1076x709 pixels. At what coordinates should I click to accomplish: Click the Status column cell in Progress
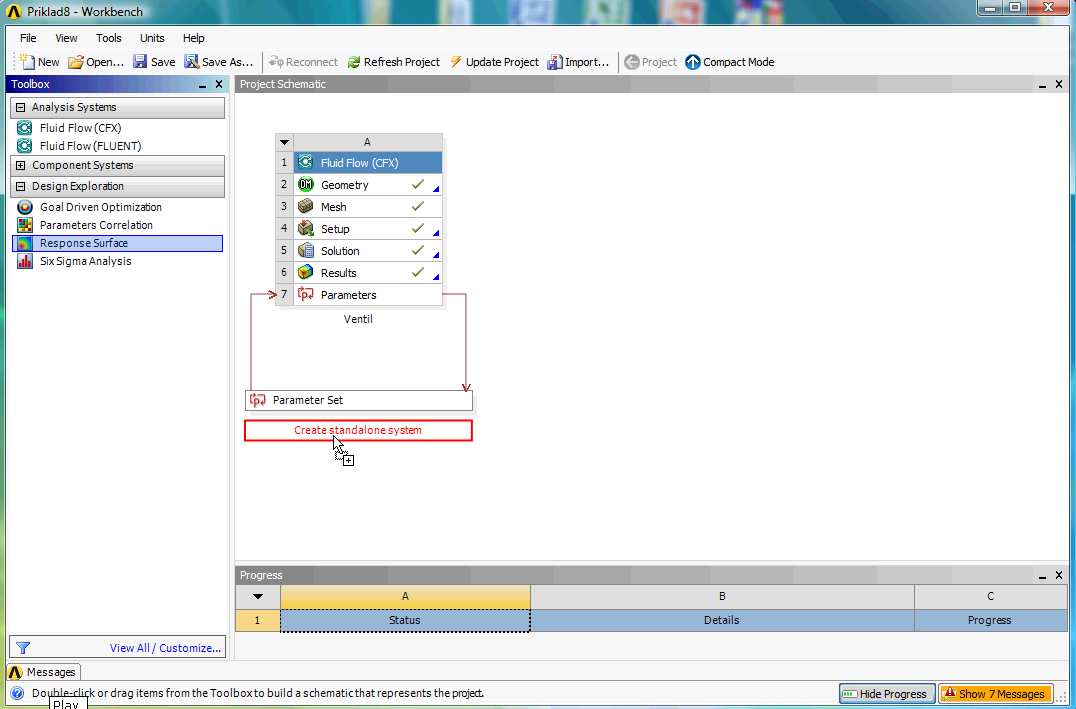tap(405, 620)
